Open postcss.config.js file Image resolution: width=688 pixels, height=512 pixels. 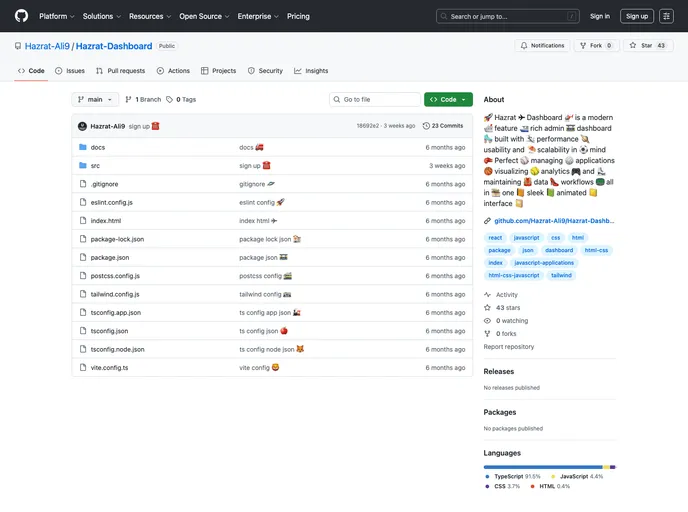point(115,276)
